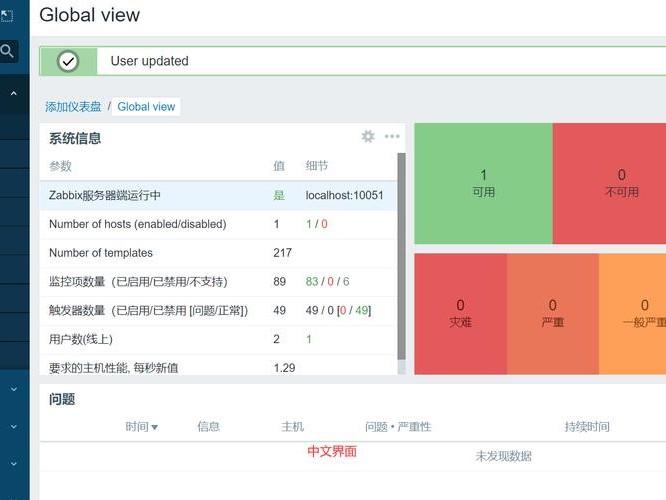The width and height of the screenshot is (666, 500).
Task: Click the 问题 • 严重性 column header
Action: pos(398,427)
